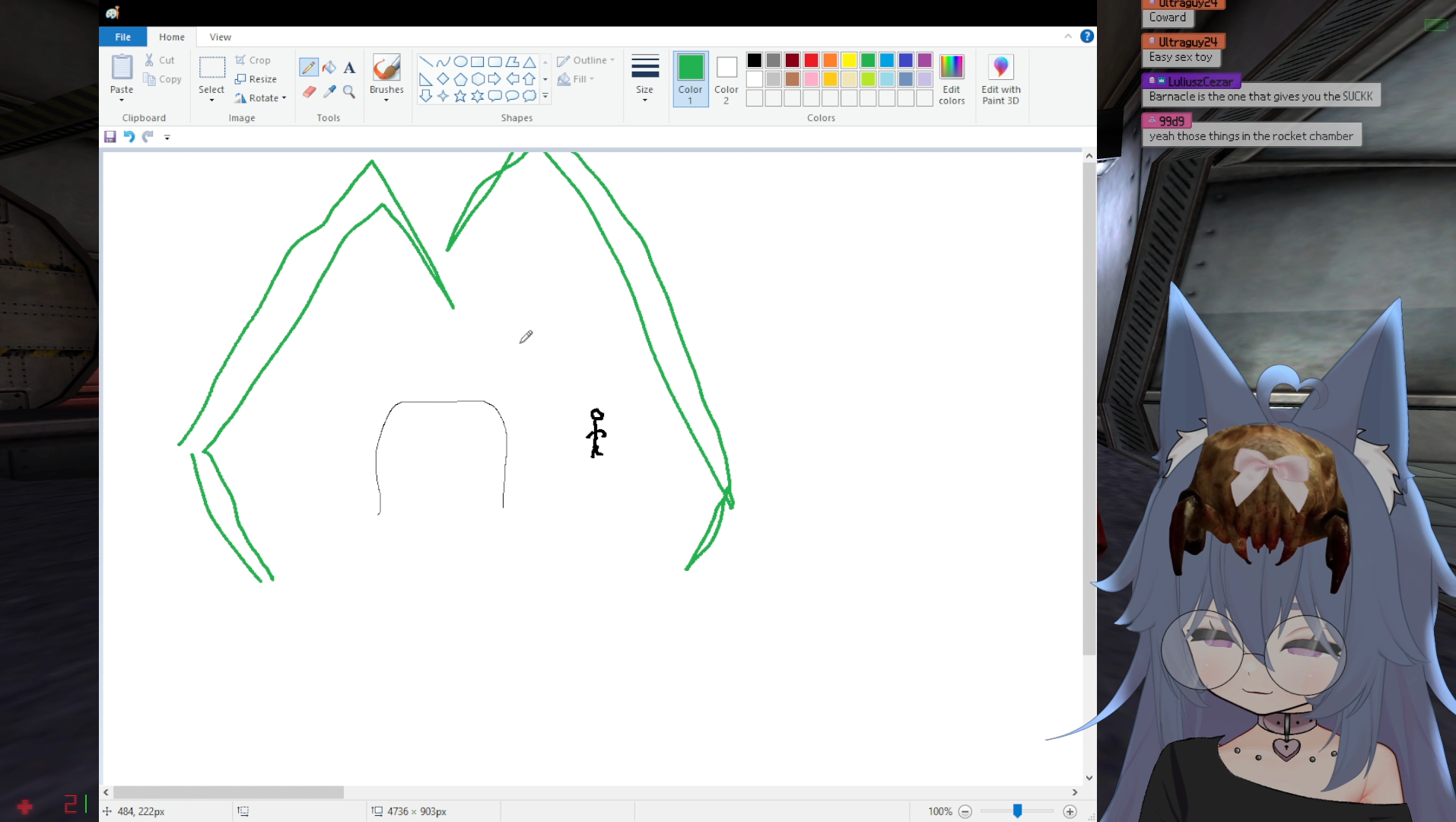Switch to the View tab
1456x822 pixels.
(x=221, y=37)
